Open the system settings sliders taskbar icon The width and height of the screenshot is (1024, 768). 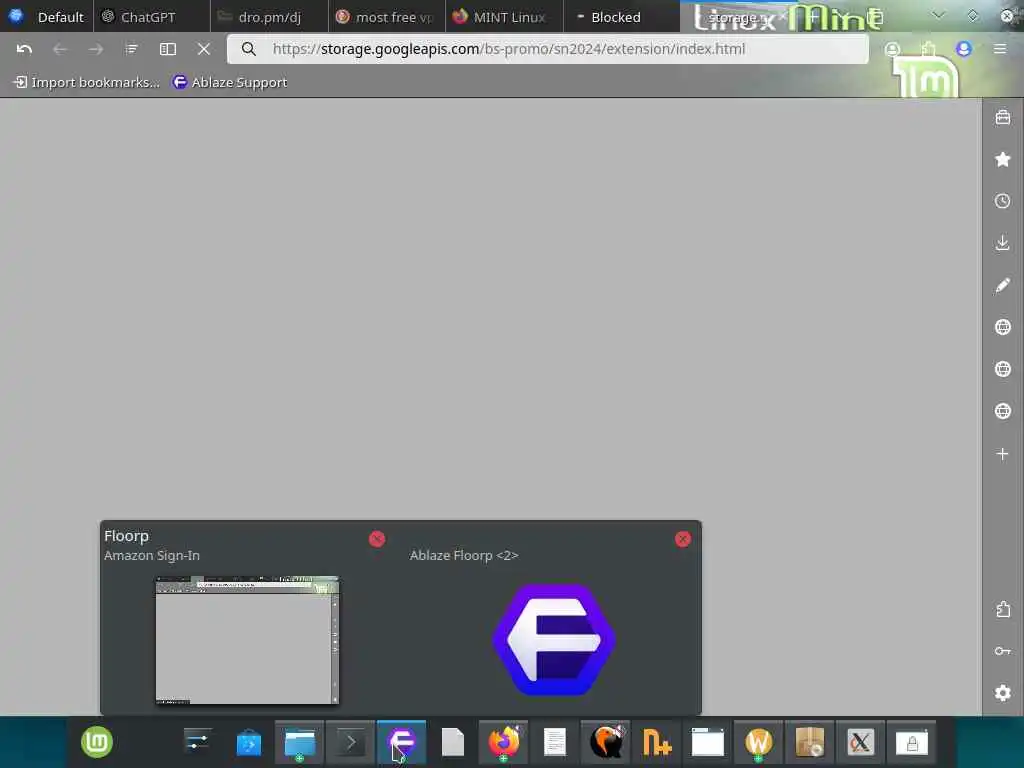(197, 743)
